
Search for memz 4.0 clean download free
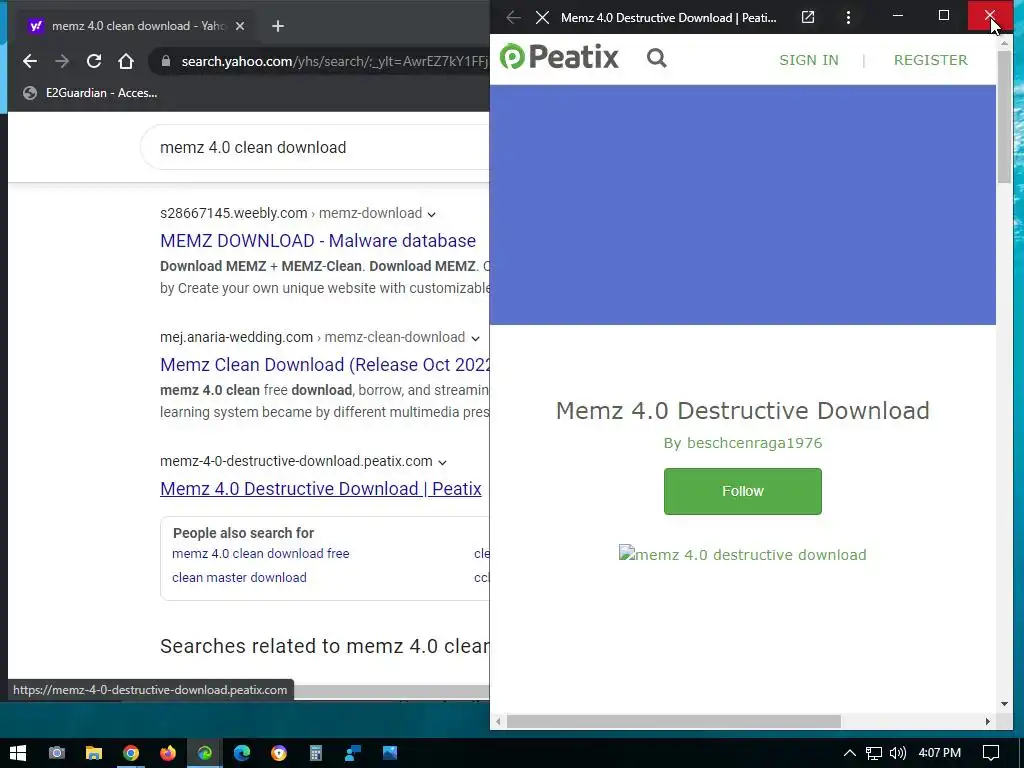pos(261,553)
